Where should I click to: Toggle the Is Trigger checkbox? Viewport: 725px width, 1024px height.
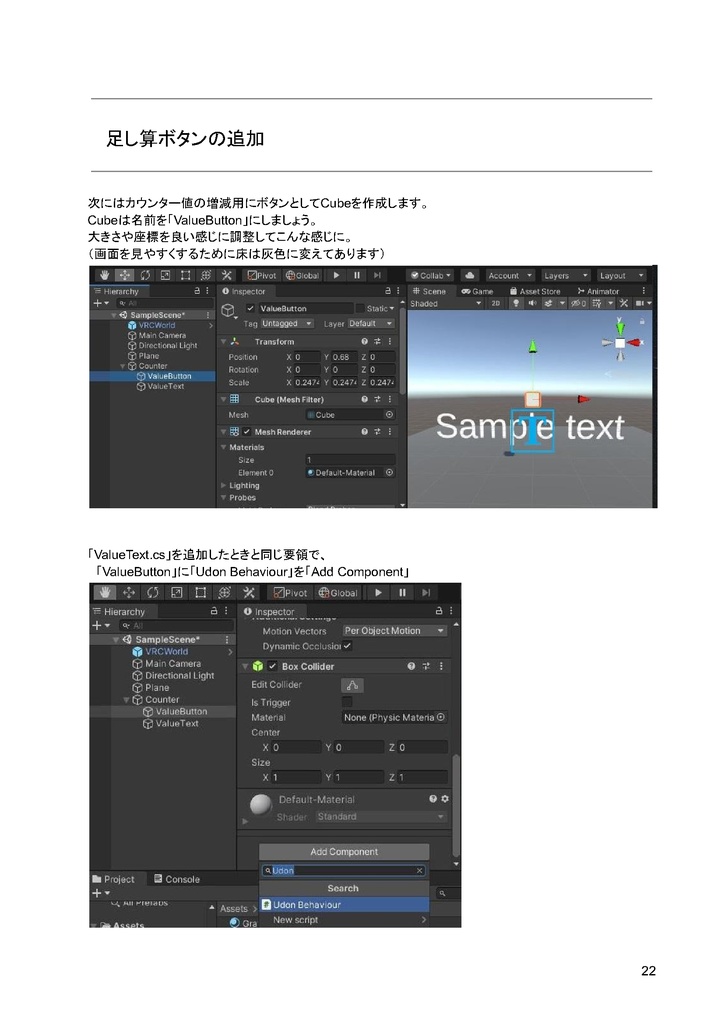(347, 702)
